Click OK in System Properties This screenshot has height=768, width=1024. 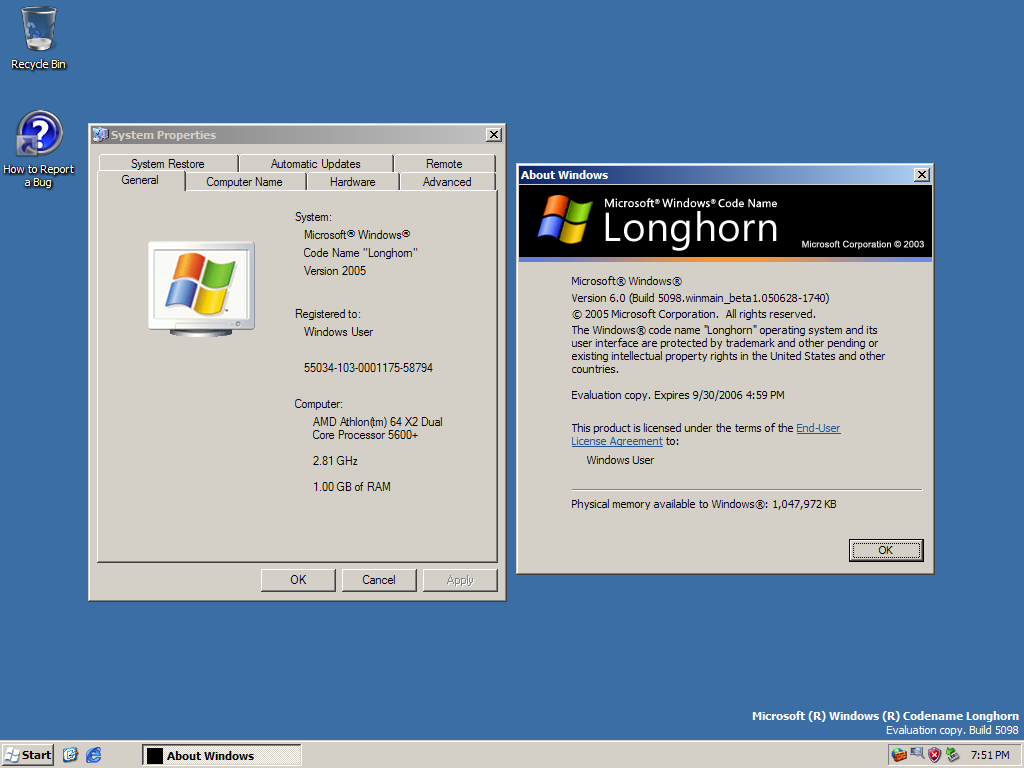pyautogui.click(x=298, y=580)
